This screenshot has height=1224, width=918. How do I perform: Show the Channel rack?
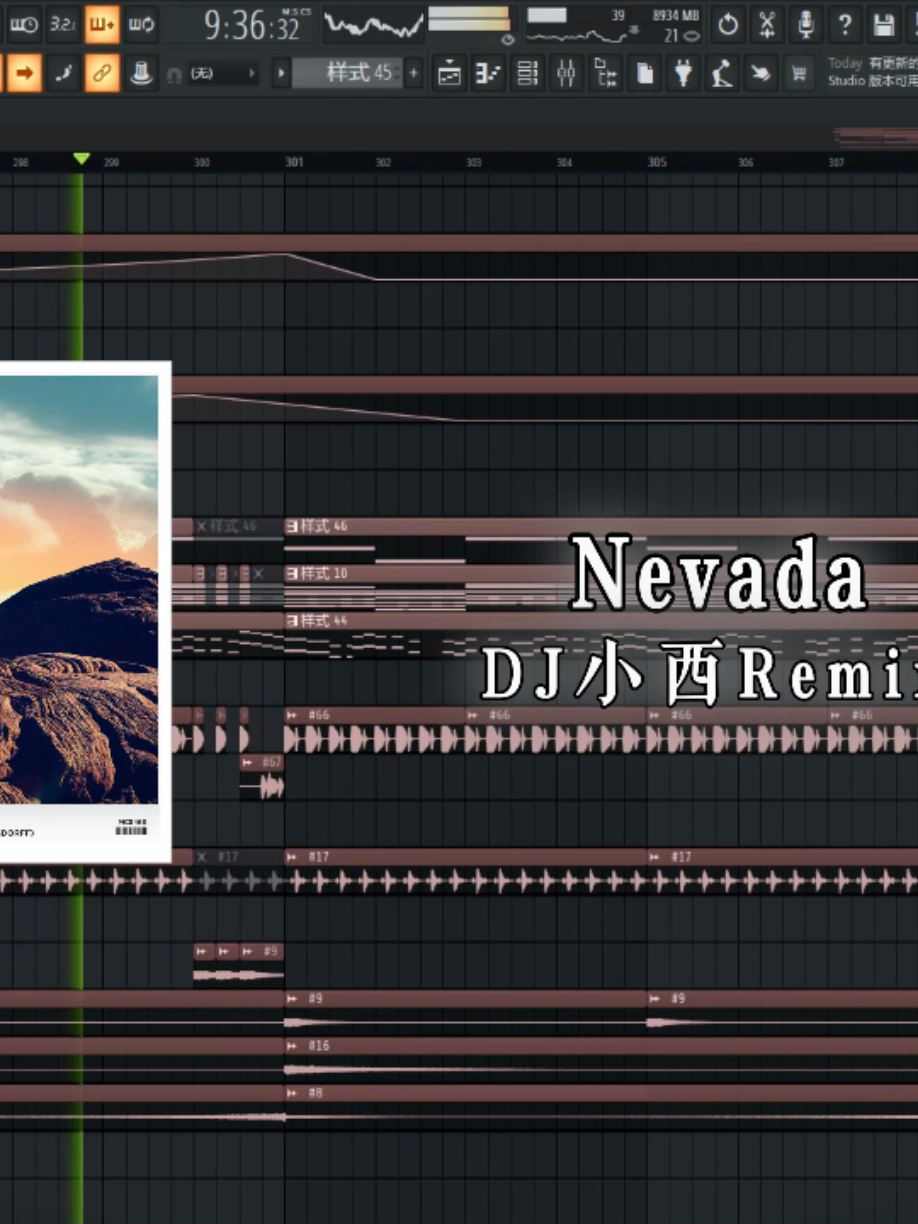(527, 73)
